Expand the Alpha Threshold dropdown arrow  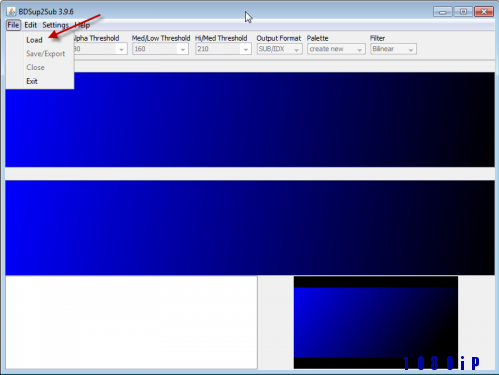(x=121, y=49)
